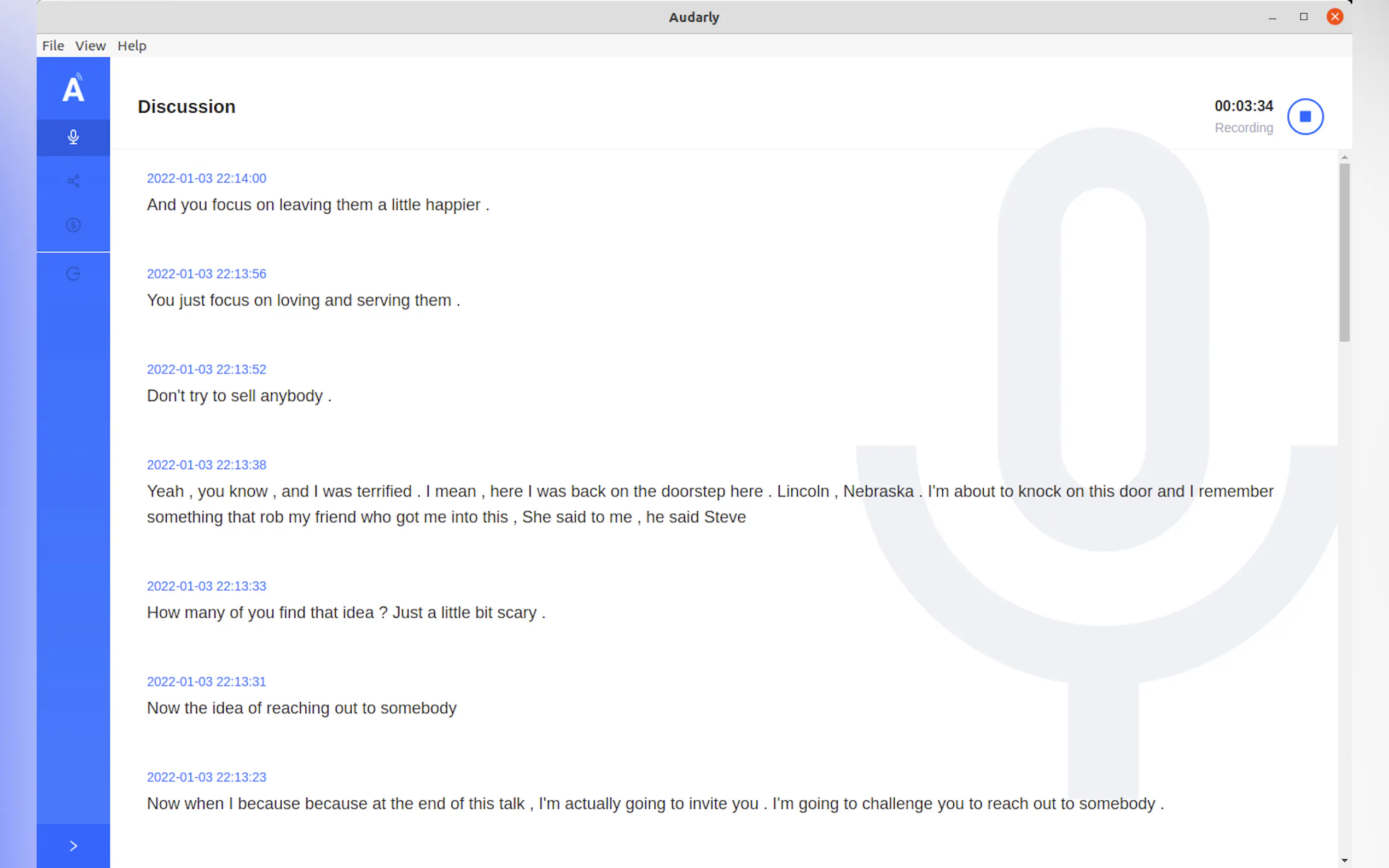1389x868 pixels.
Task: Click the vertical scrollbar thumb
Action: click(x=1344, y=253)
